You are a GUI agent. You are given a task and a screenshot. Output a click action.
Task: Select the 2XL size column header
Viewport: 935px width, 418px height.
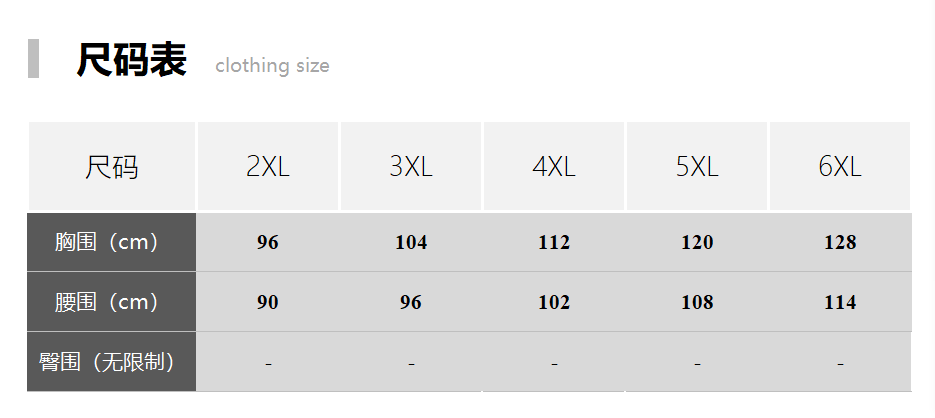268,167
